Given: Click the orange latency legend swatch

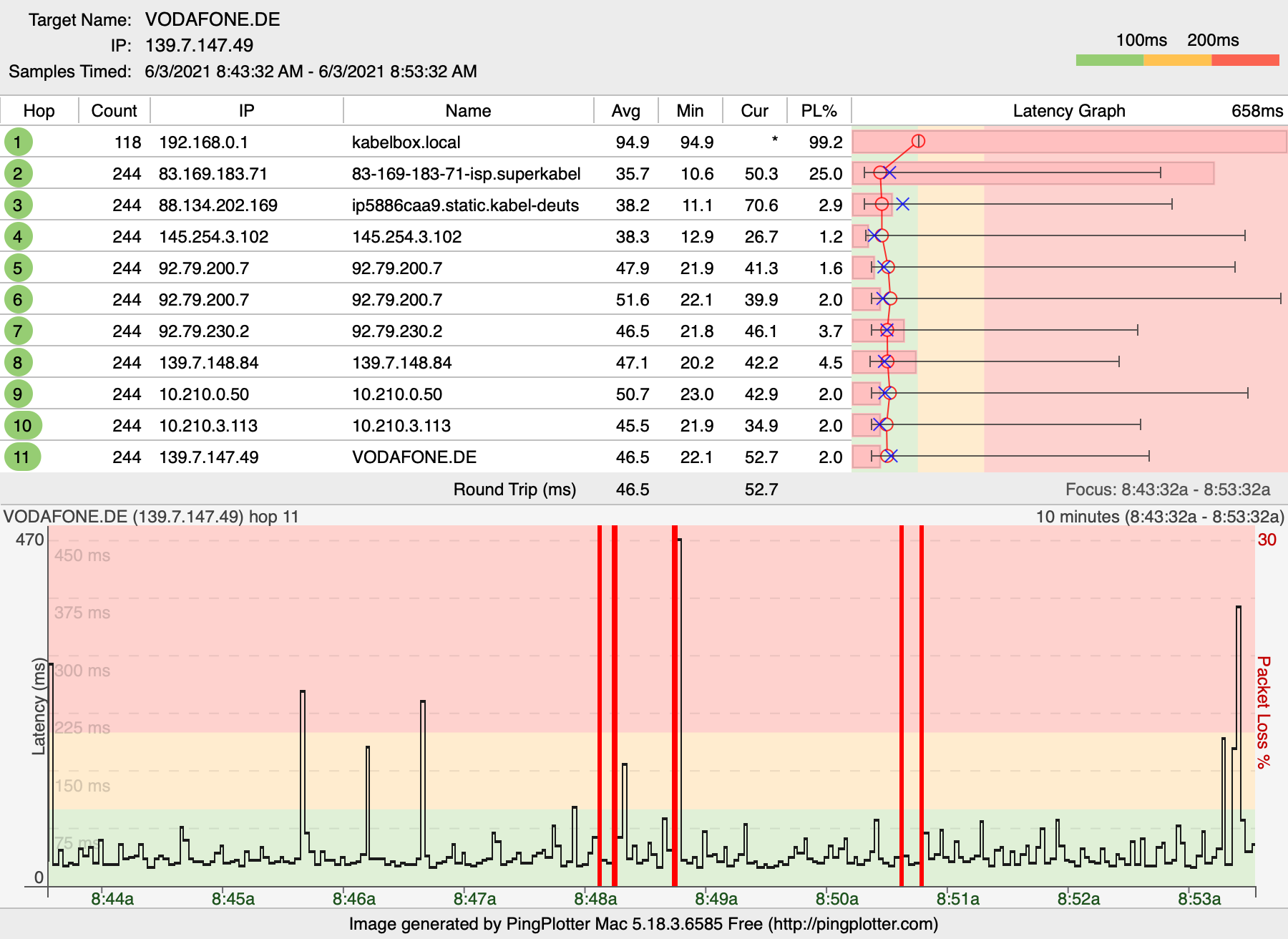Looking at the screenshot, I should click(x=1177, y=60).
